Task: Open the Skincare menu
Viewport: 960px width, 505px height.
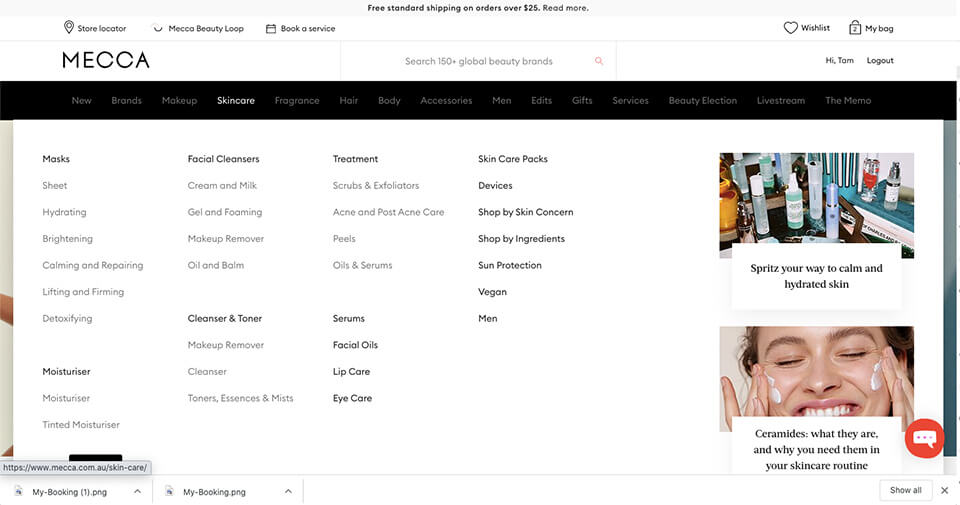Action: point(236,100)
